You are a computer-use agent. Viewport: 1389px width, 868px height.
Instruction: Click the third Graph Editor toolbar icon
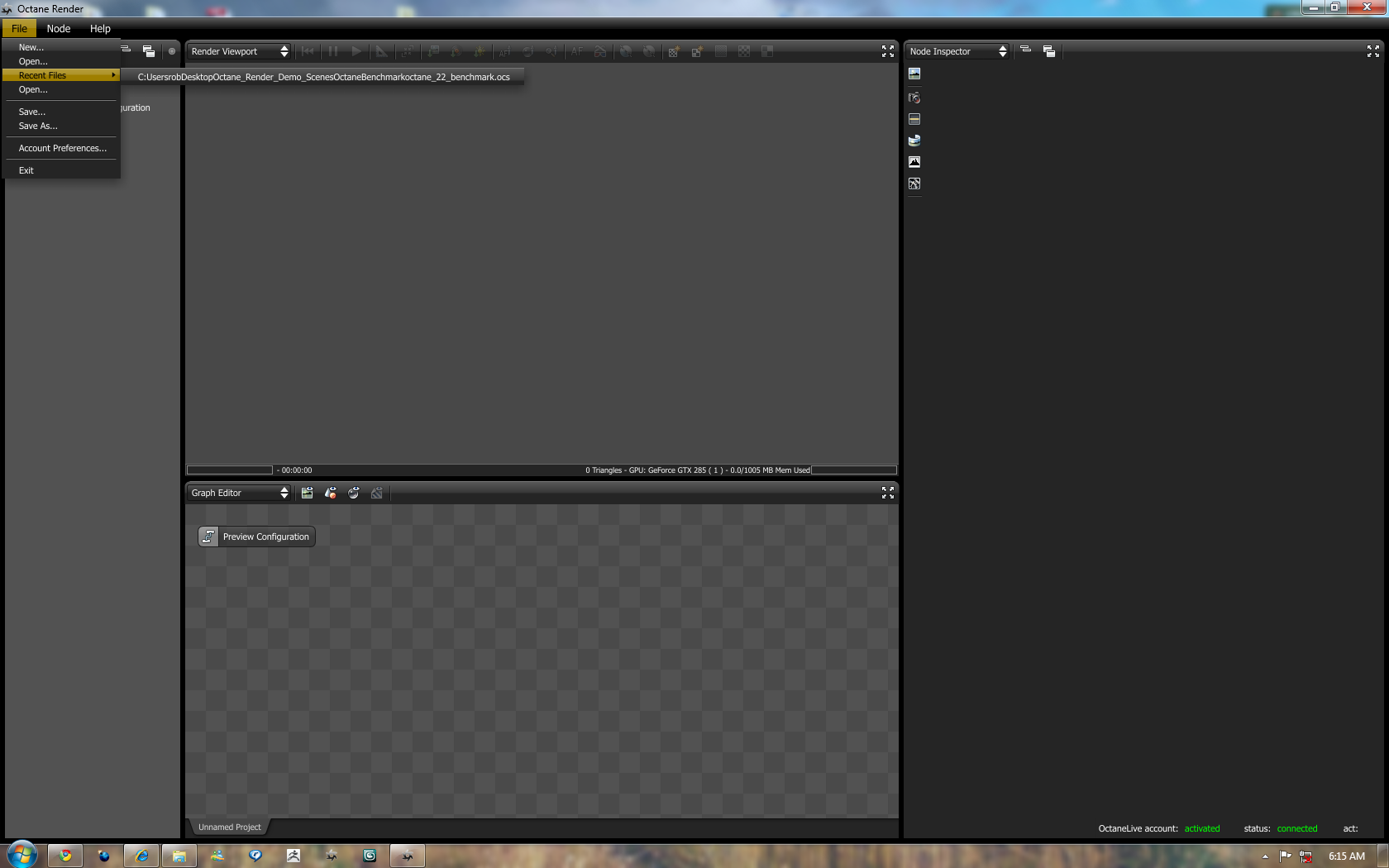click(x=354, y=493)
